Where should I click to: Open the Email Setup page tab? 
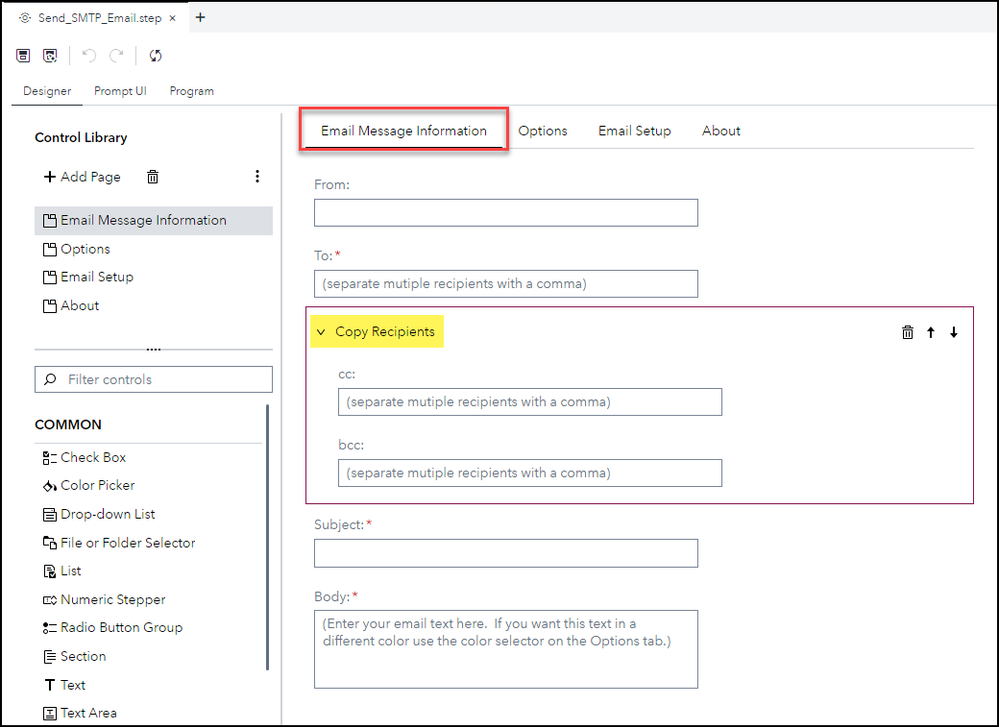(635, 131)
